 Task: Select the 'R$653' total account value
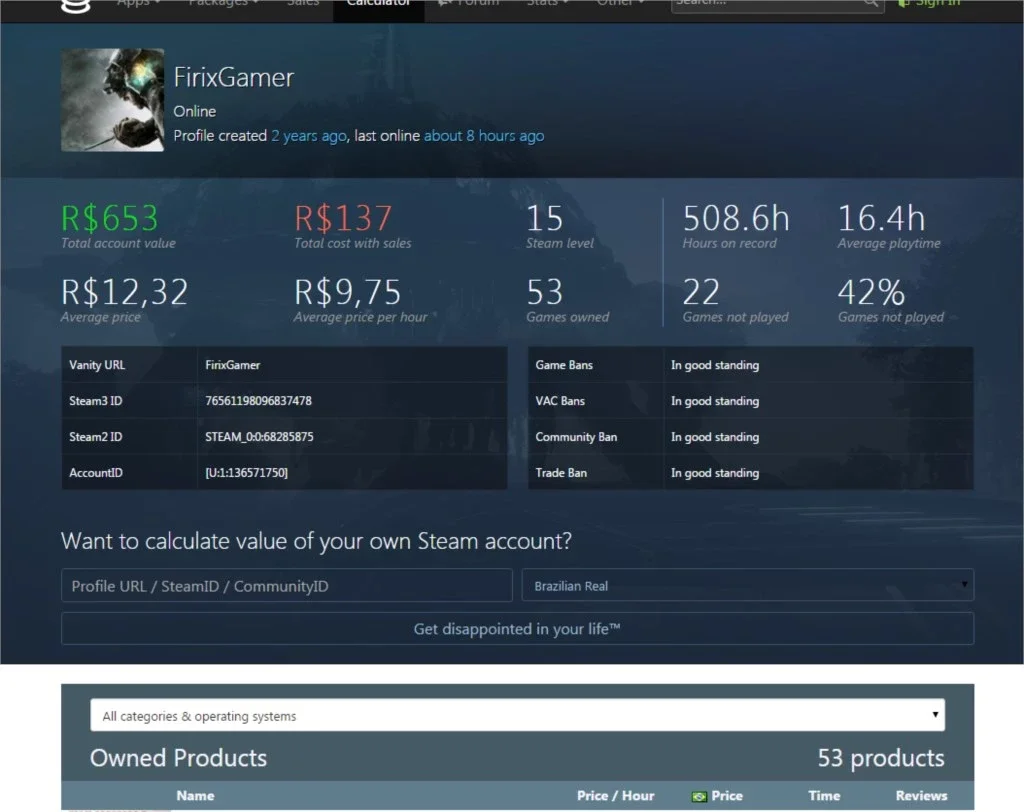[110, 218]
